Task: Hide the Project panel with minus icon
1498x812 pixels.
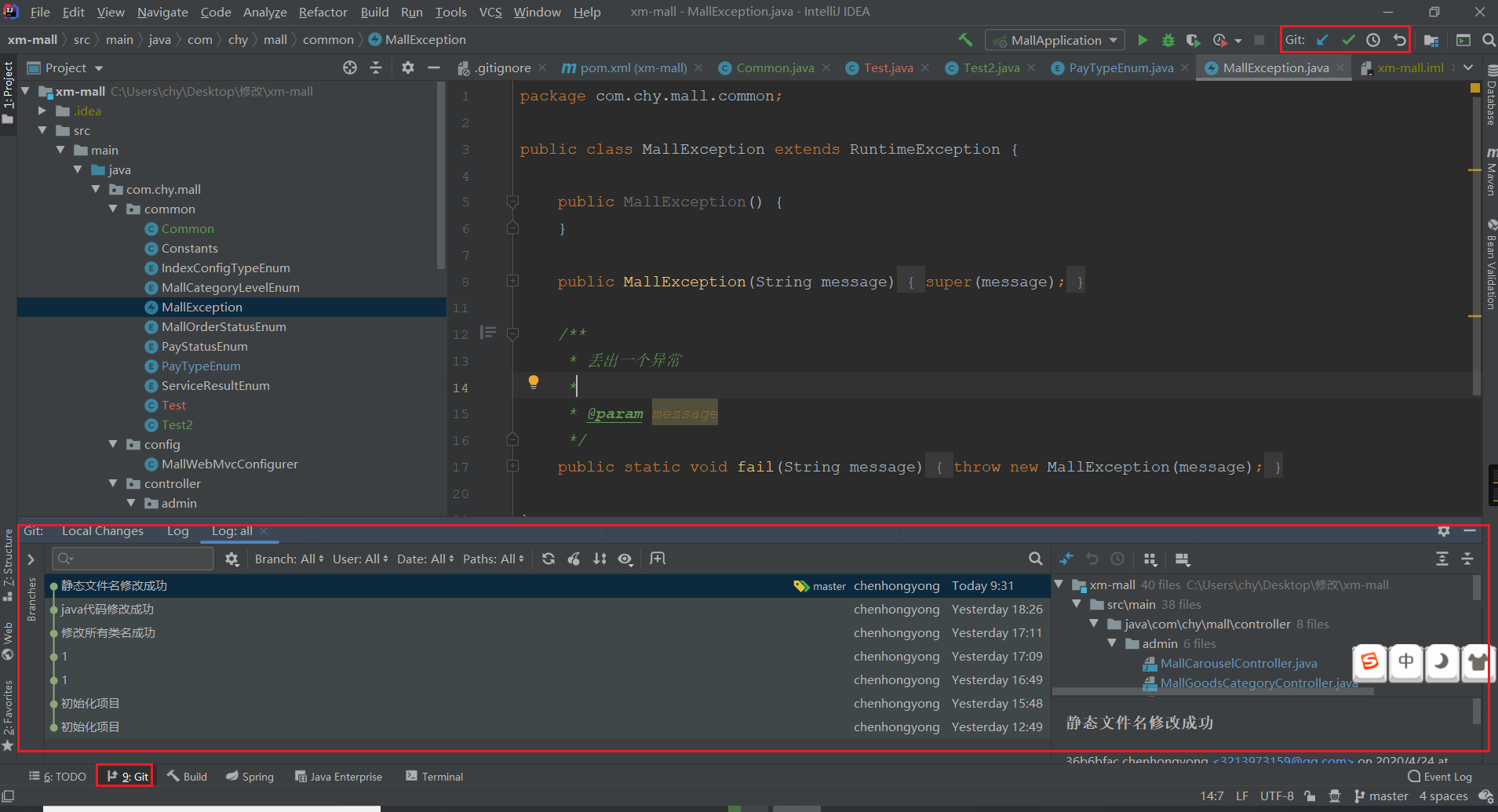Action: (433, 67)
